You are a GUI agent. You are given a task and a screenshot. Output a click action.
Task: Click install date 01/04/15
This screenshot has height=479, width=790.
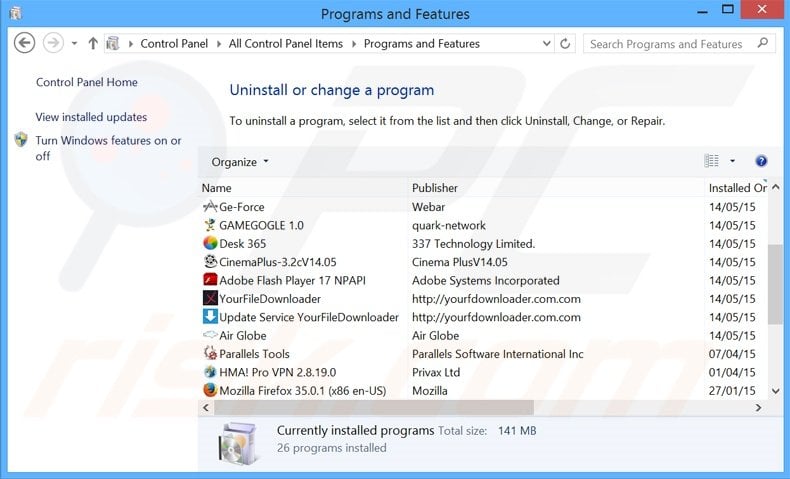[x=732, y=372]
